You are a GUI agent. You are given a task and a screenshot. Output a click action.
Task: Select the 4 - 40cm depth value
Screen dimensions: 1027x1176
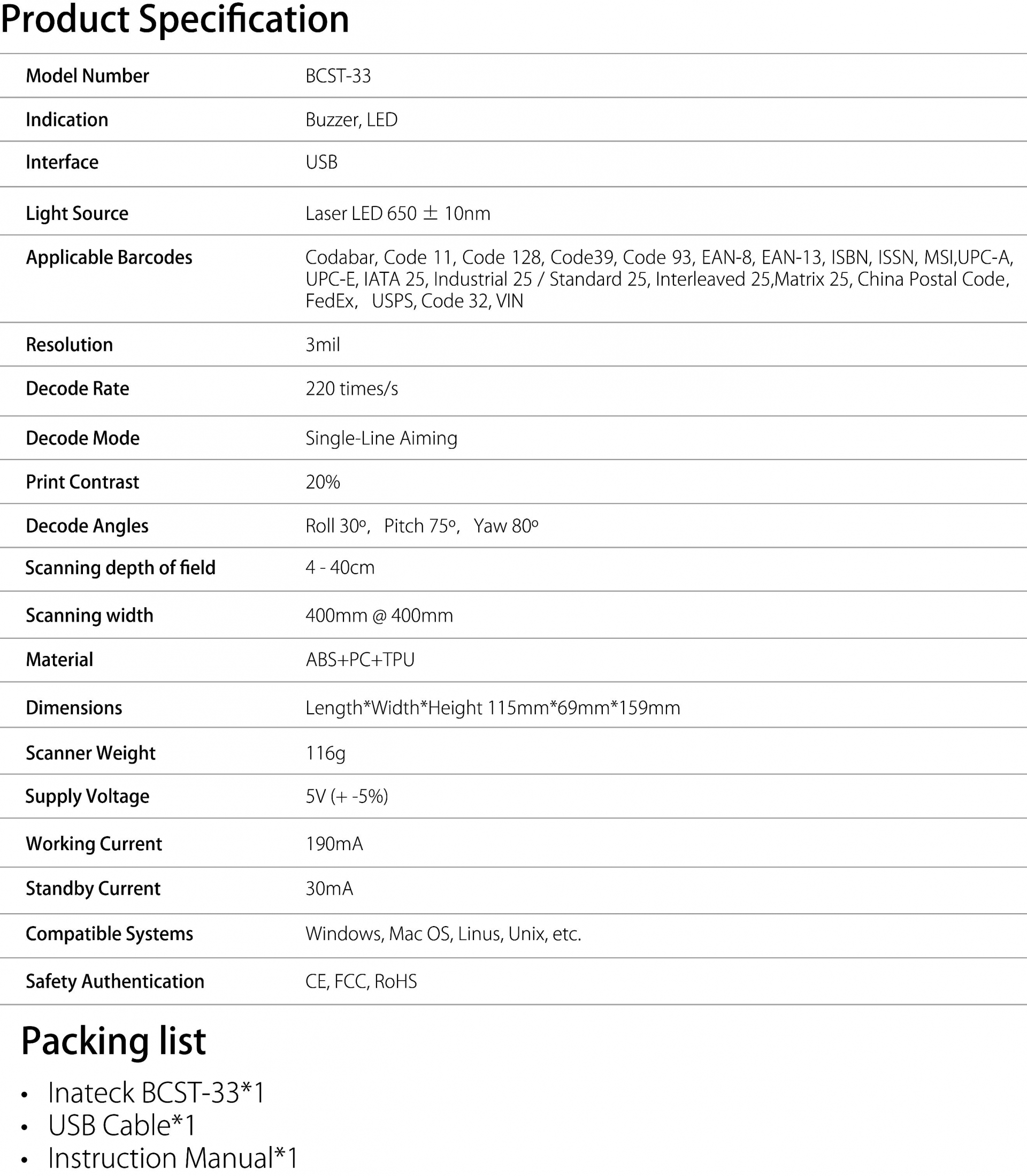coord(340,567)
